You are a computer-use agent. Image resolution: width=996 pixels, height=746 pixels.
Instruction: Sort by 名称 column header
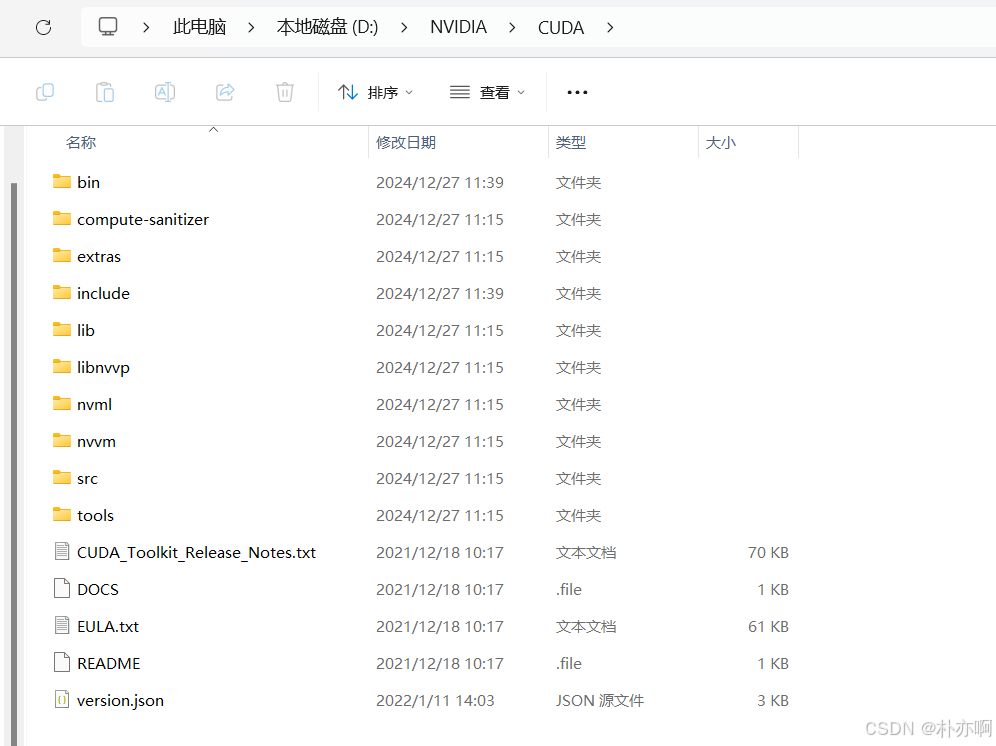81,142
